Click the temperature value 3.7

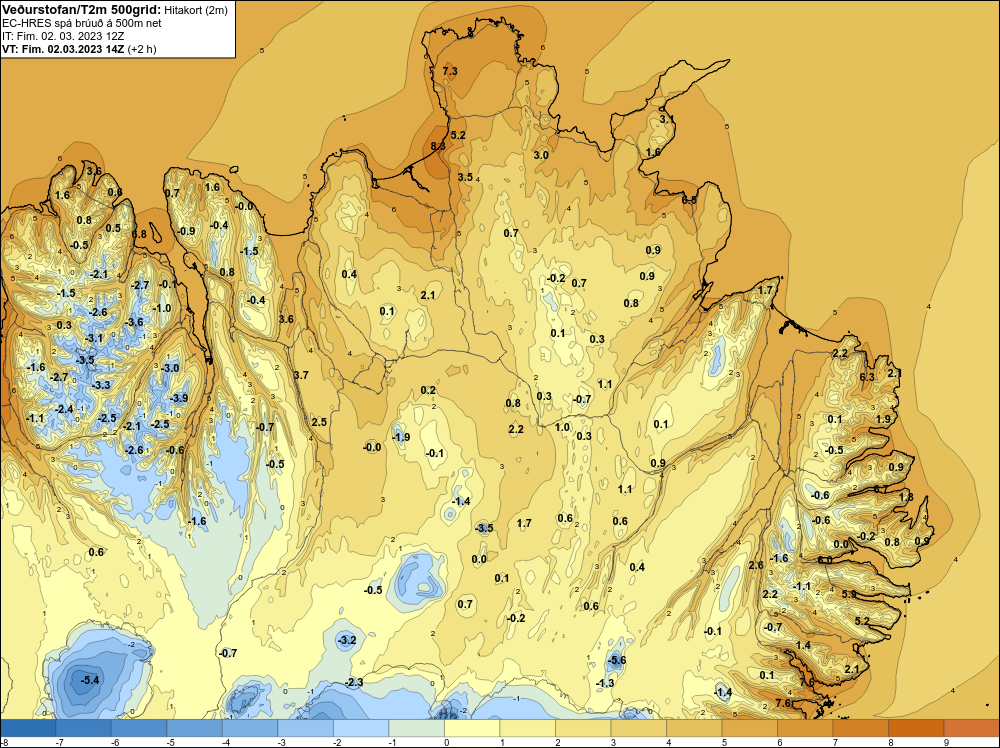point(301,375)
